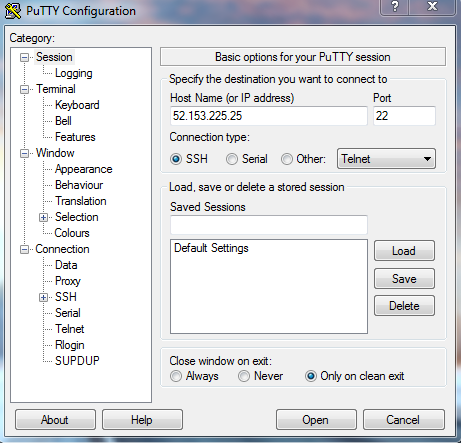Image resolution: width=461 pixels, height=443 pixels.
Task: Choose Never for close window on exit
Action: click(x=244, y=376)
